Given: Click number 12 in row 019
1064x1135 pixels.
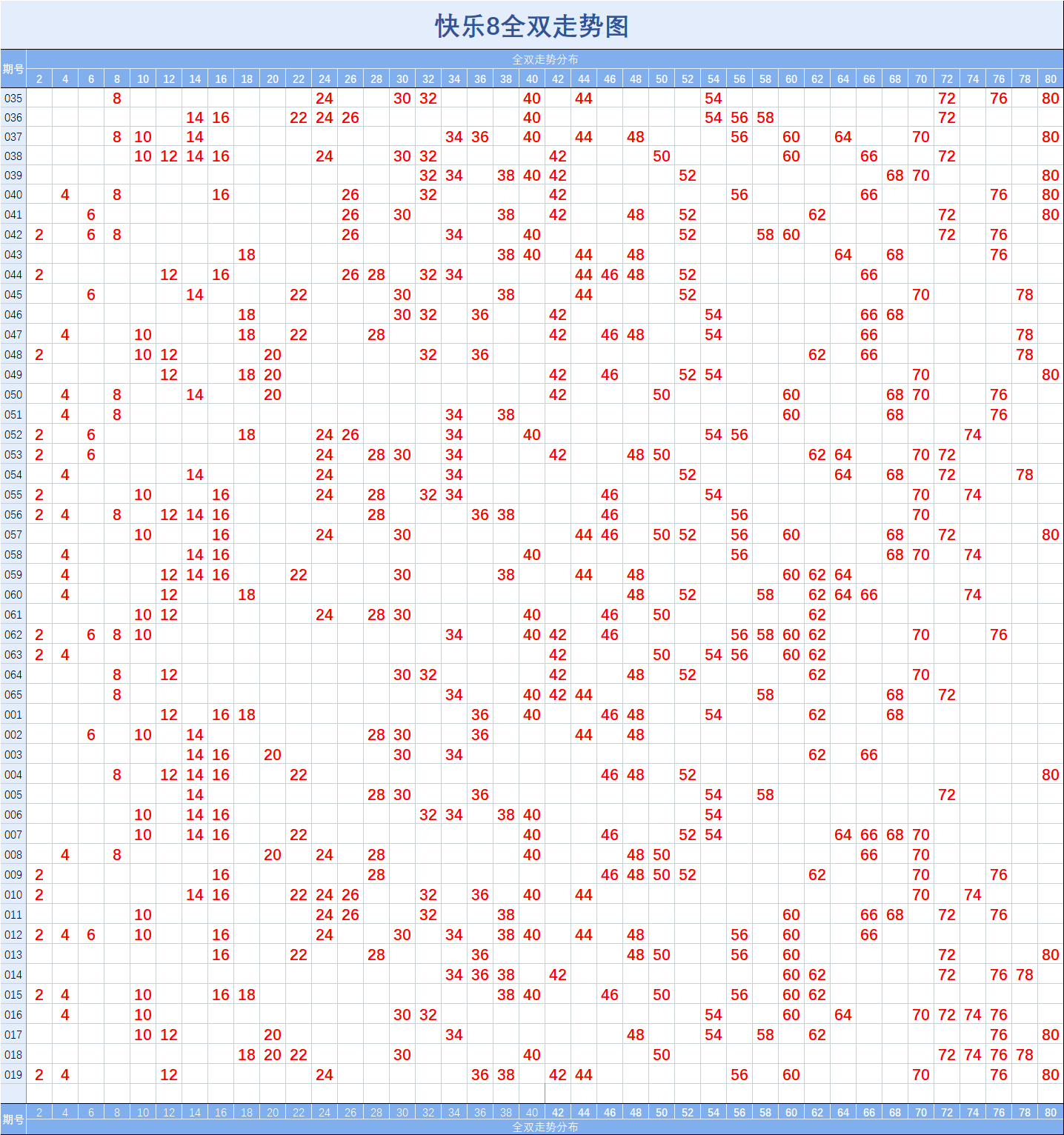Looking at the screenshot, I should click(169, 1074).
